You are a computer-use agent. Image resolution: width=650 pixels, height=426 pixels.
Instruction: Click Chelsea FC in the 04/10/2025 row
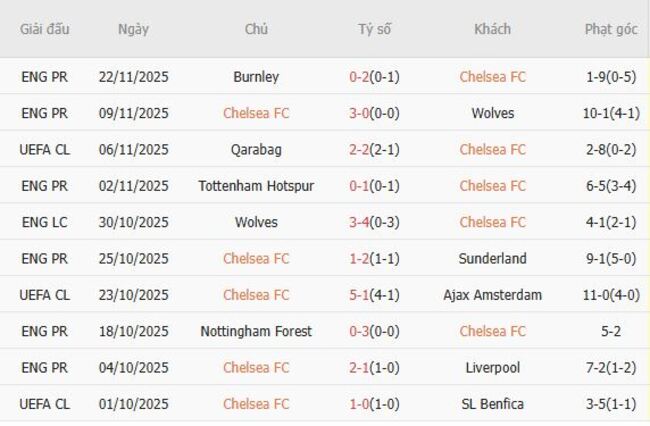pyautogui.click(x=256, y=368)
